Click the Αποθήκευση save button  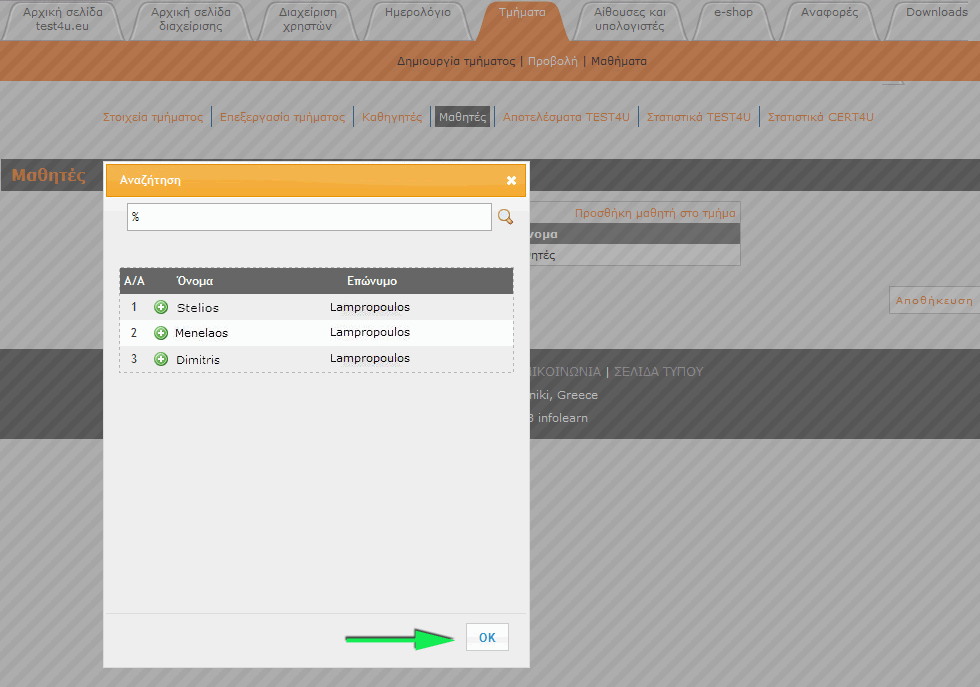click(x=933, y=300)
